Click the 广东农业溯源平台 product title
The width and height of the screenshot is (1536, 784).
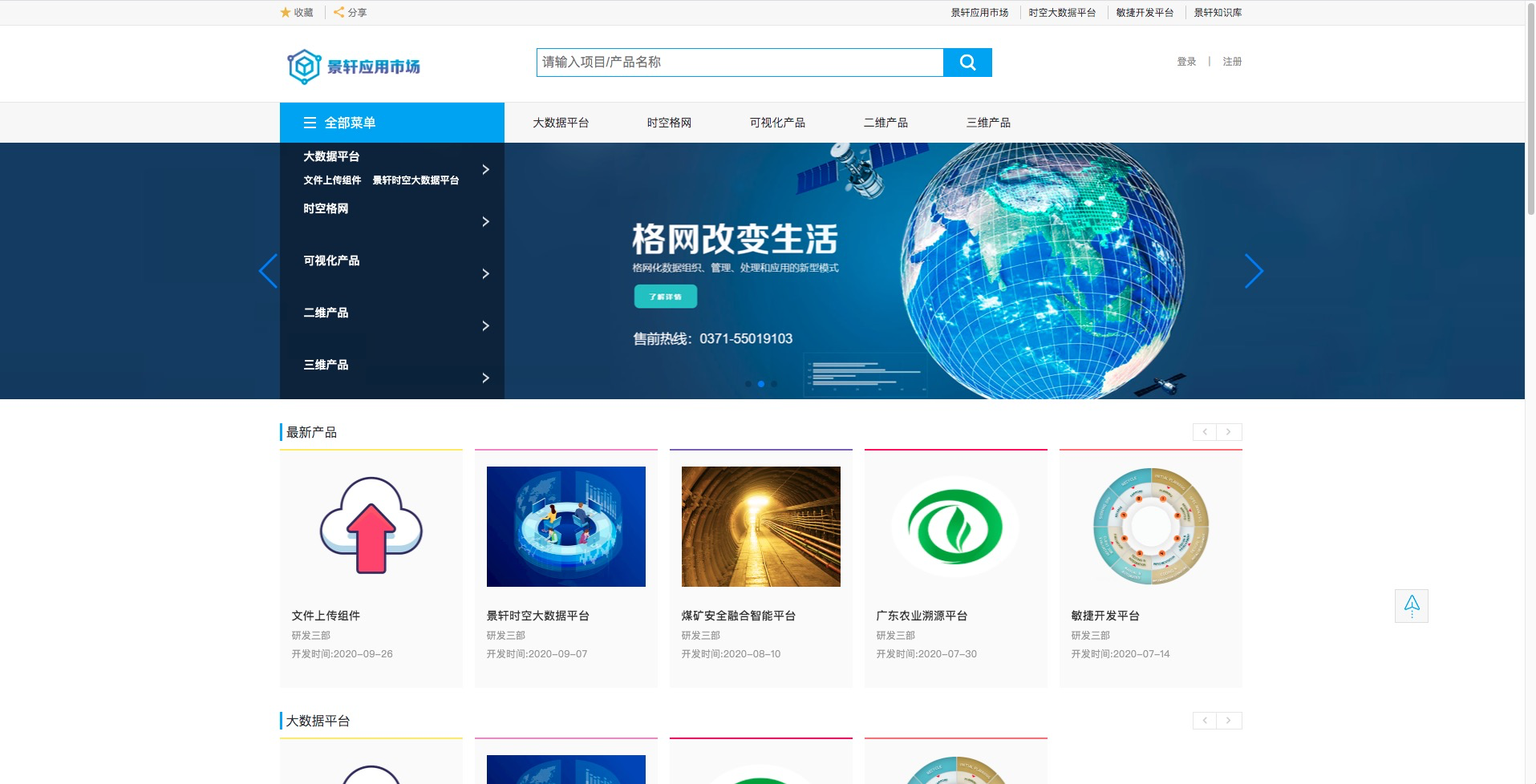(x=922, y=616)
